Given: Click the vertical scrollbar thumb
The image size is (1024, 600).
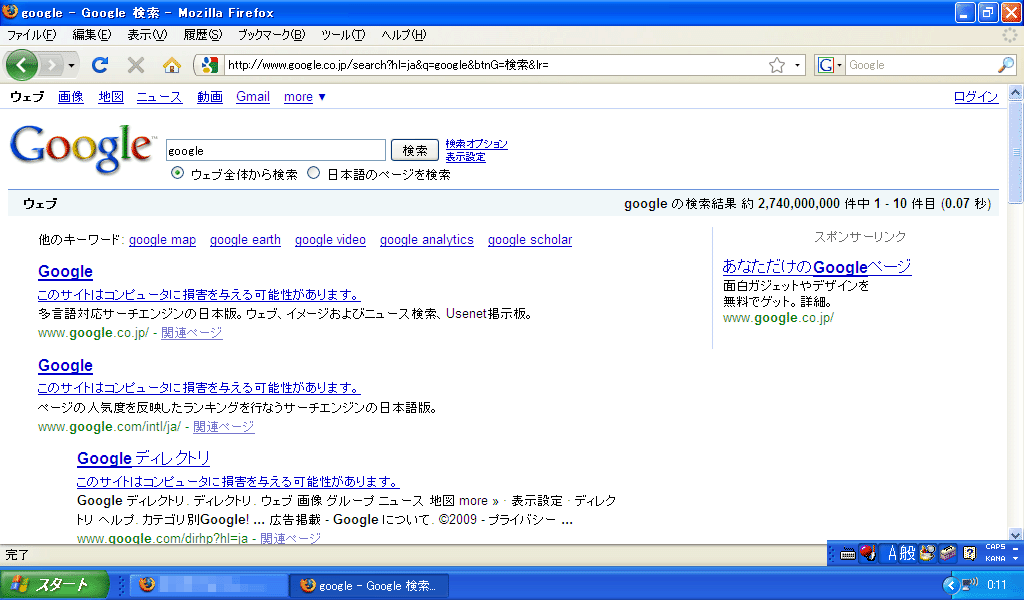Looking at the screenshot, I should coord(1016,151).
